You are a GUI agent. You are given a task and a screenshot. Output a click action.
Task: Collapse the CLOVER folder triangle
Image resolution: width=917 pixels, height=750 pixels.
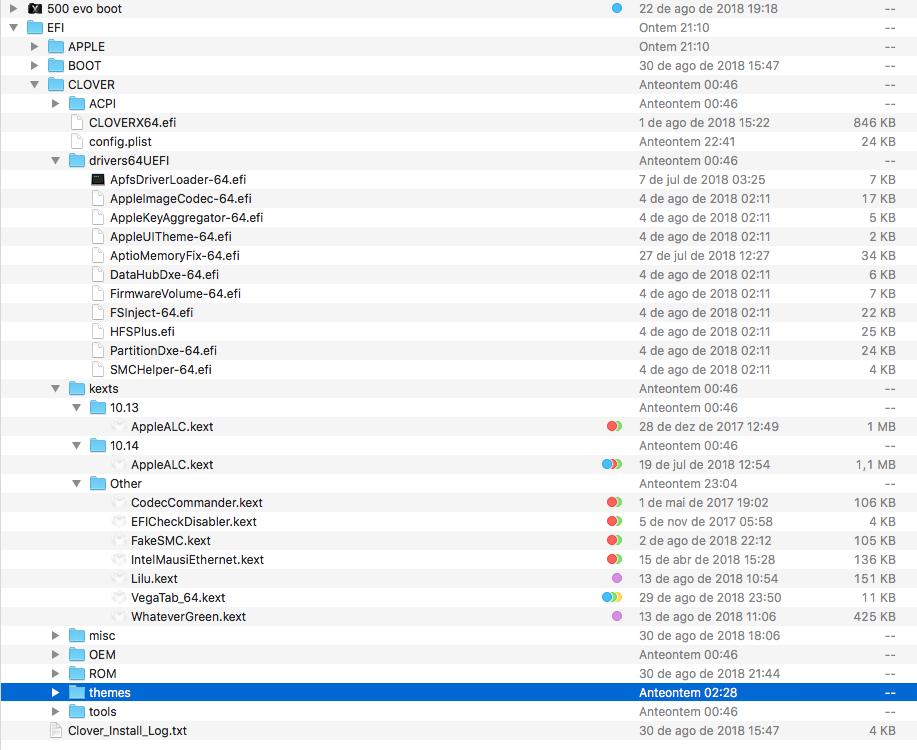coord(35,85)
